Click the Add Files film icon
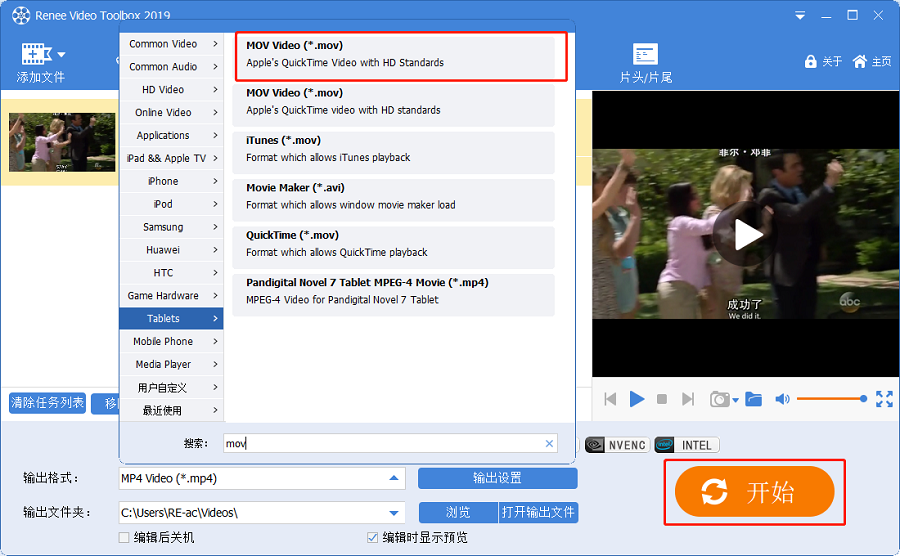This screenshot has height=556, width=900. click(36, 54)
